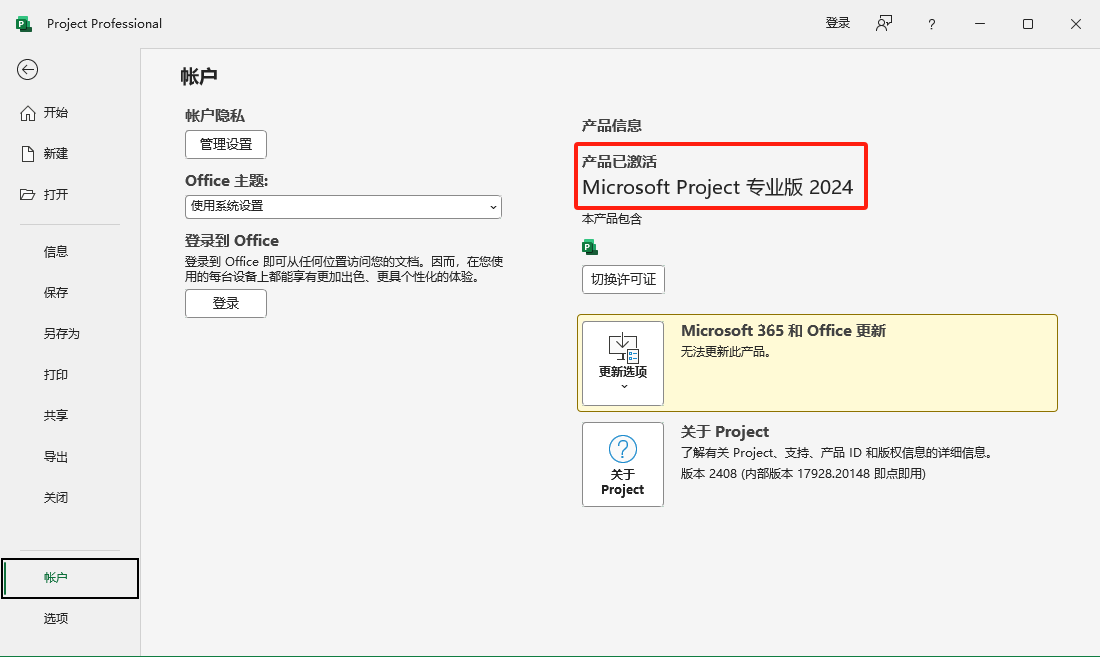The width and height of the screenshot is (1100, 657).
Task: Click the Project app logo in title bar
Action: (x=24, y=24)
